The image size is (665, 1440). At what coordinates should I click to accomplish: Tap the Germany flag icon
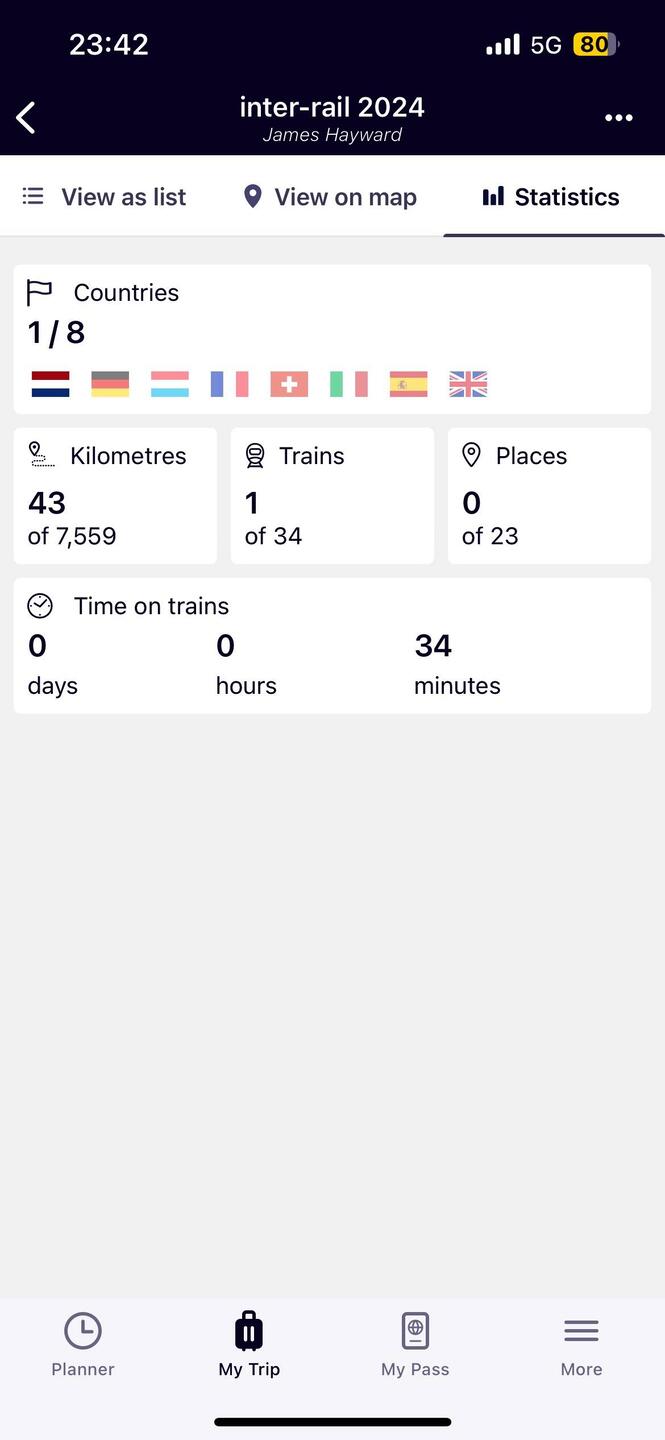pyautogui.click(x=110, y=384)
